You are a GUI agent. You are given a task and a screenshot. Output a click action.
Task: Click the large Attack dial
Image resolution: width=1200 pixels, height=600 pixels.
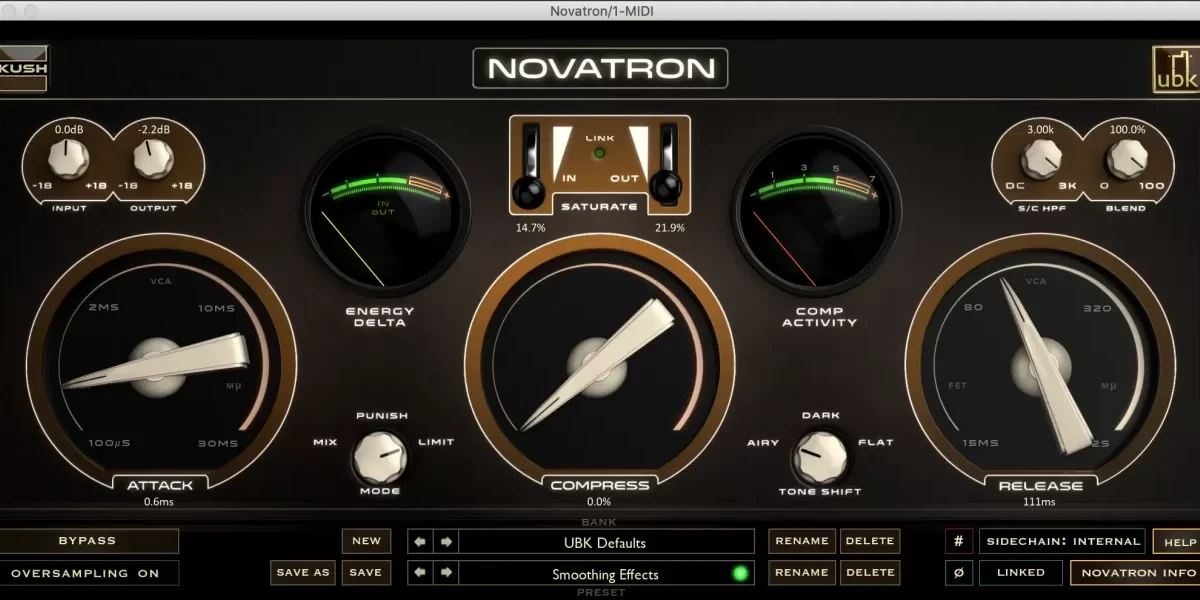(160, 367)
